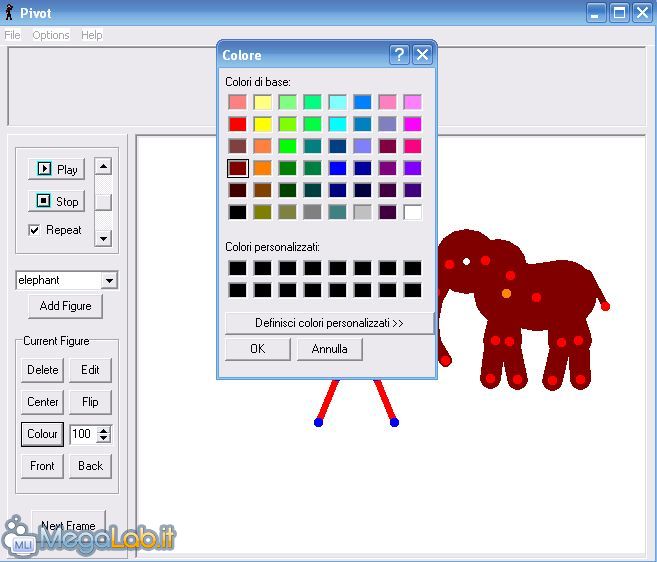Toggle the Repeat checkbox
The width and height of the screenshot is (657, 562).
pos(35,230)
